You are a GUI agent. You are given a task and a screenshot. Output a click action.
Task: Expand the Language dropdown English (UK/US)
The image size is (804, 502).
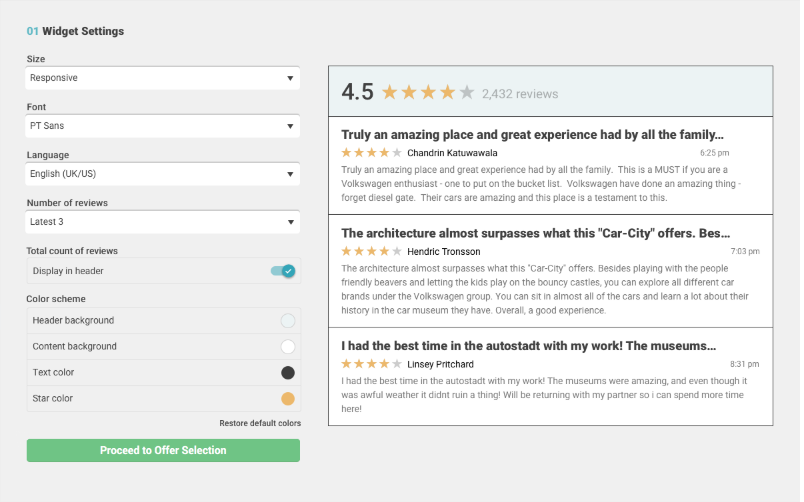(x=163, y=174)
